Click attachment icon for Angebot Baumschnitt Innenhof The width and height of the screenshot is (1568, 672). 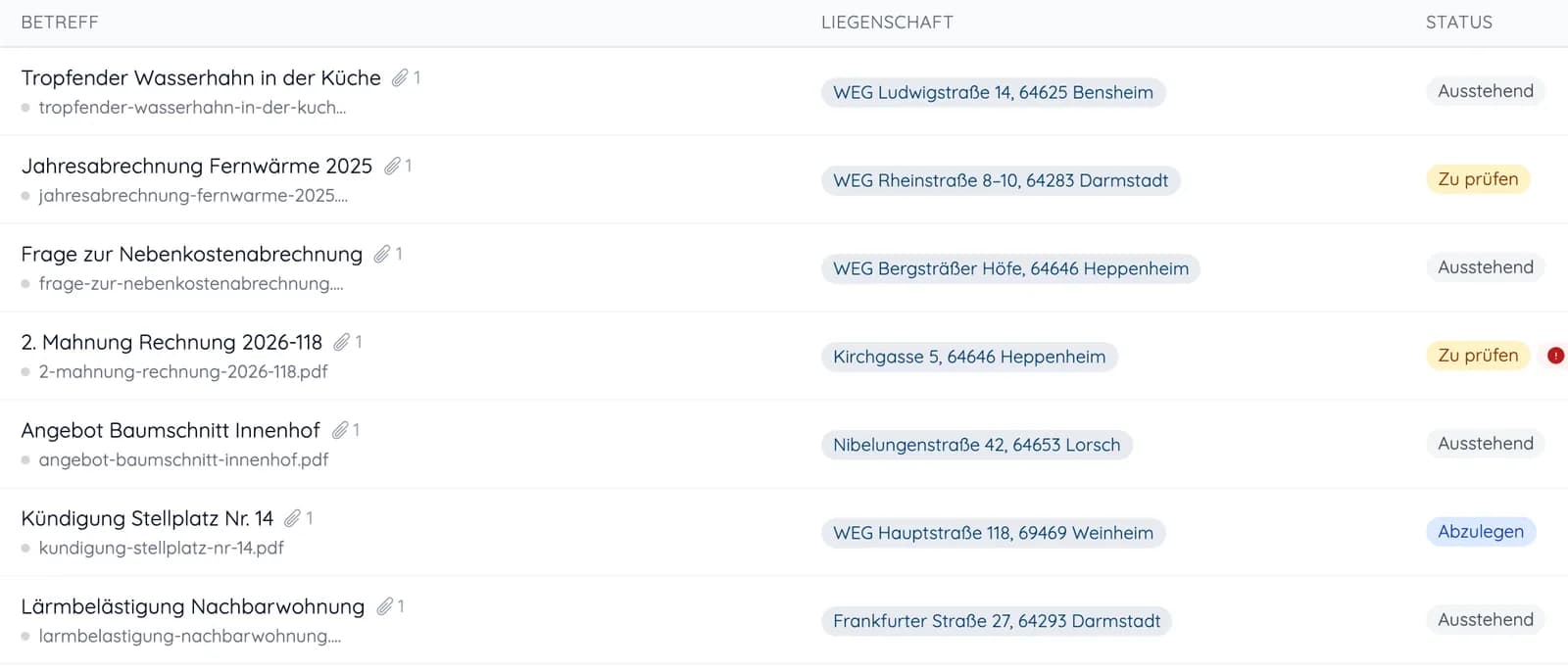coord(340,431)
